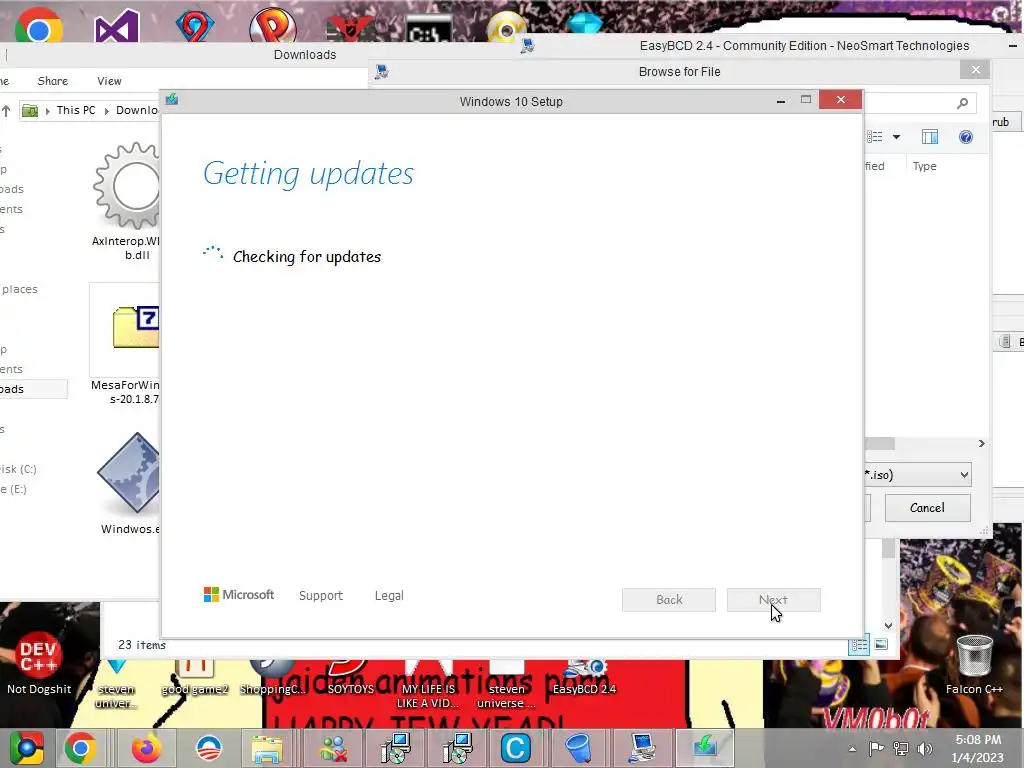Click the two-people messenger taskbar icon
The height and width of the screenshot is (768, 1024).
(x=333, y=748)
